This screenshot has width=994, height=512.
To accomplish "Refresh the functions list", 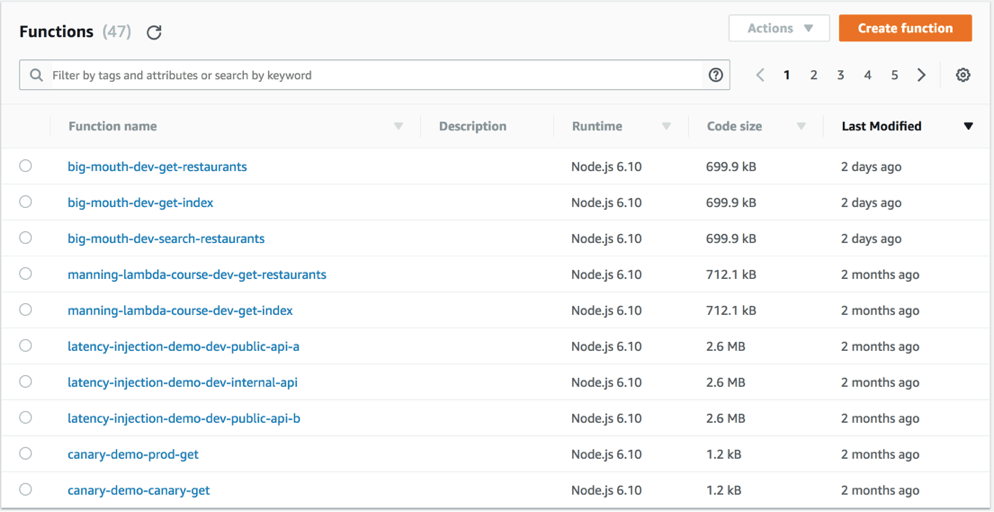I will click(154, 32).
